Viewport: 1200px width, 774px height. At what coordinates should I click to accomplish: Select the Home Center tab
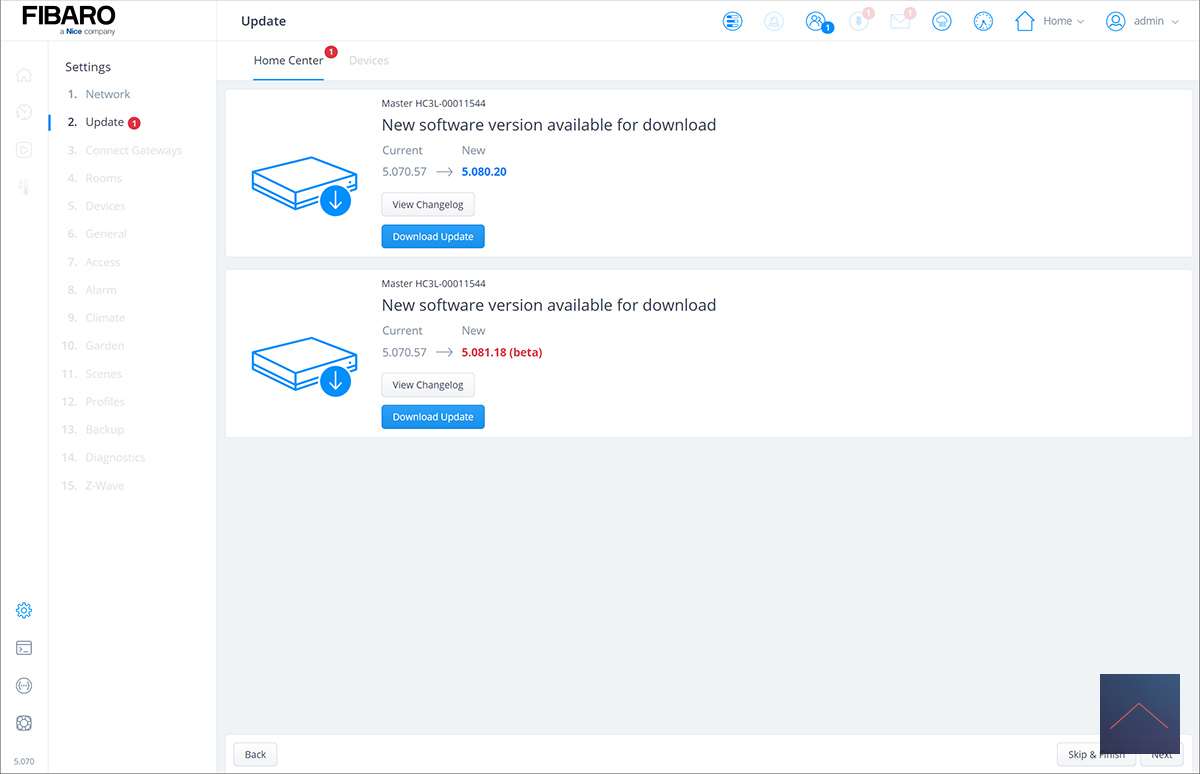[288, 60]
